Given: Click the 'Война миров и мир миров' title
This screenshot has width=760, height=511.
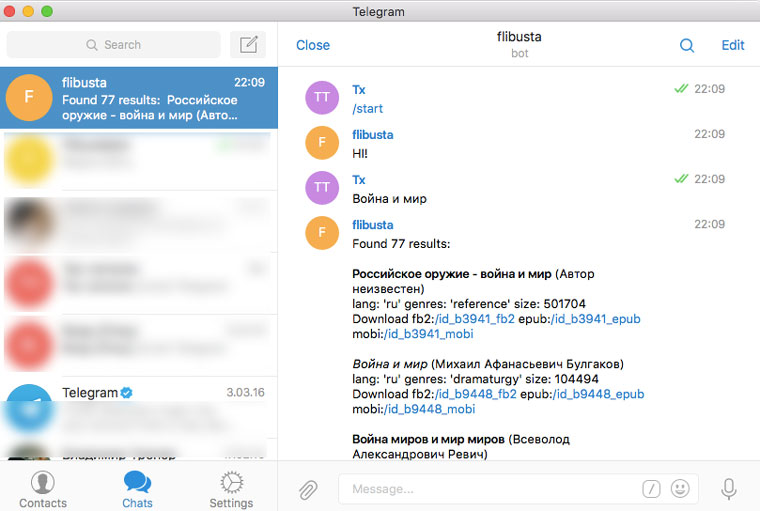Looking at the screenshot, I should coord(428,439).
